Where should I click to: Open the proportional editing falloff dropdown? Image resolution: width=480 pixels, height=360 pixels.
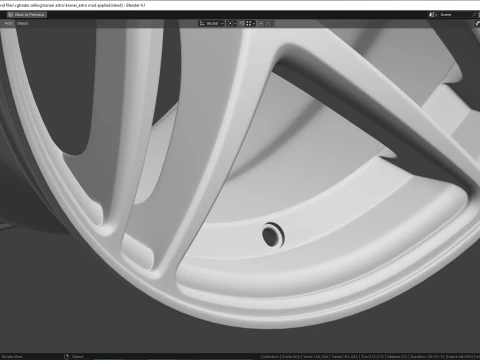pyautogui.click(x=269, y=23)
